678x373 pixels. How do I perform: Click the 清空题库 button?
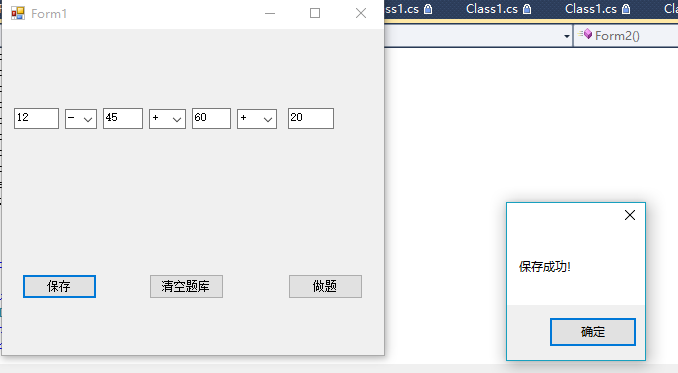[x=186, y=287]
